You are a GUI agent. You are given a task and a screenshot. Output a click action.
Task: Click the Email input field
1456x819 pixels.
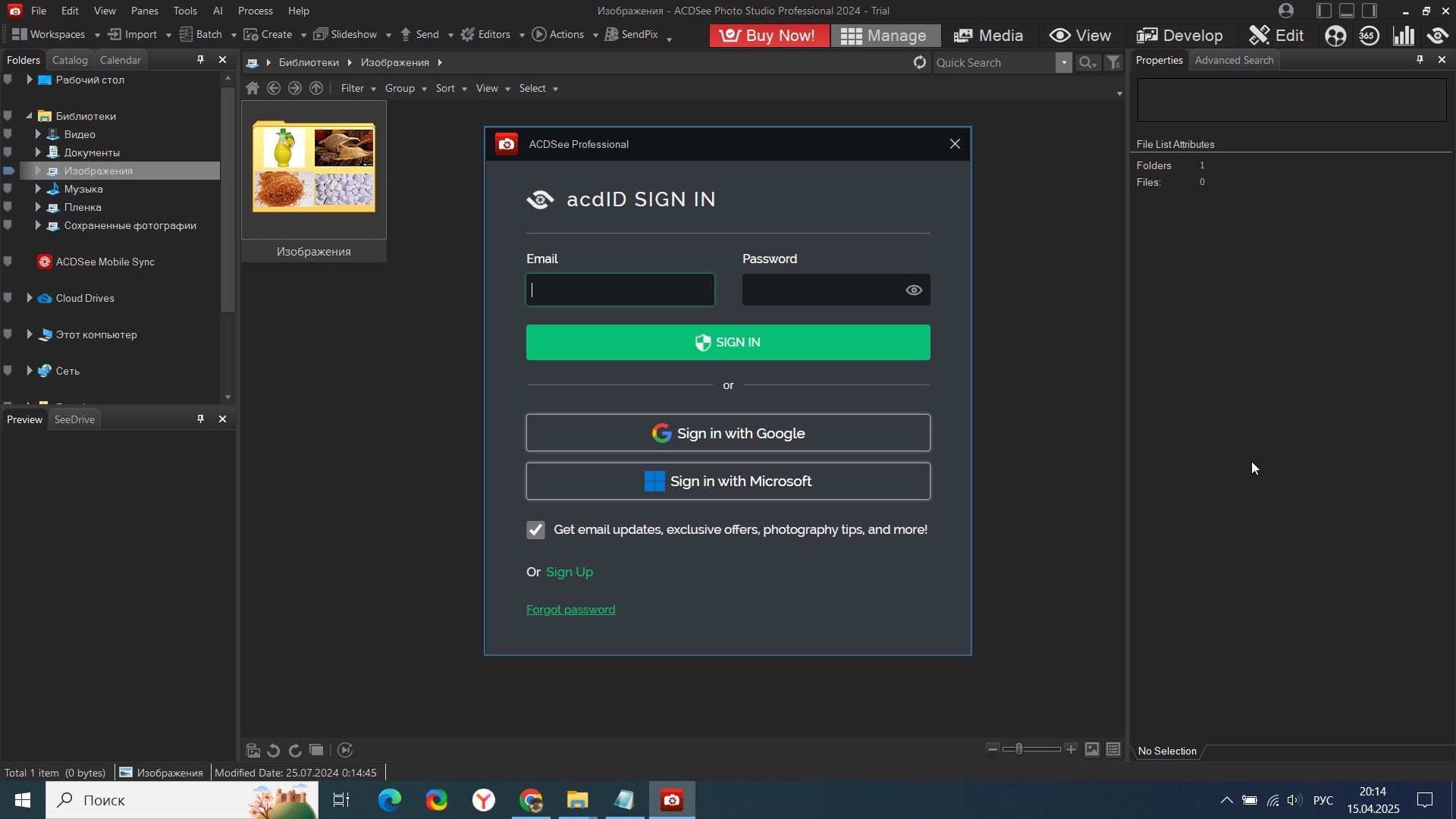coord(620,290)
